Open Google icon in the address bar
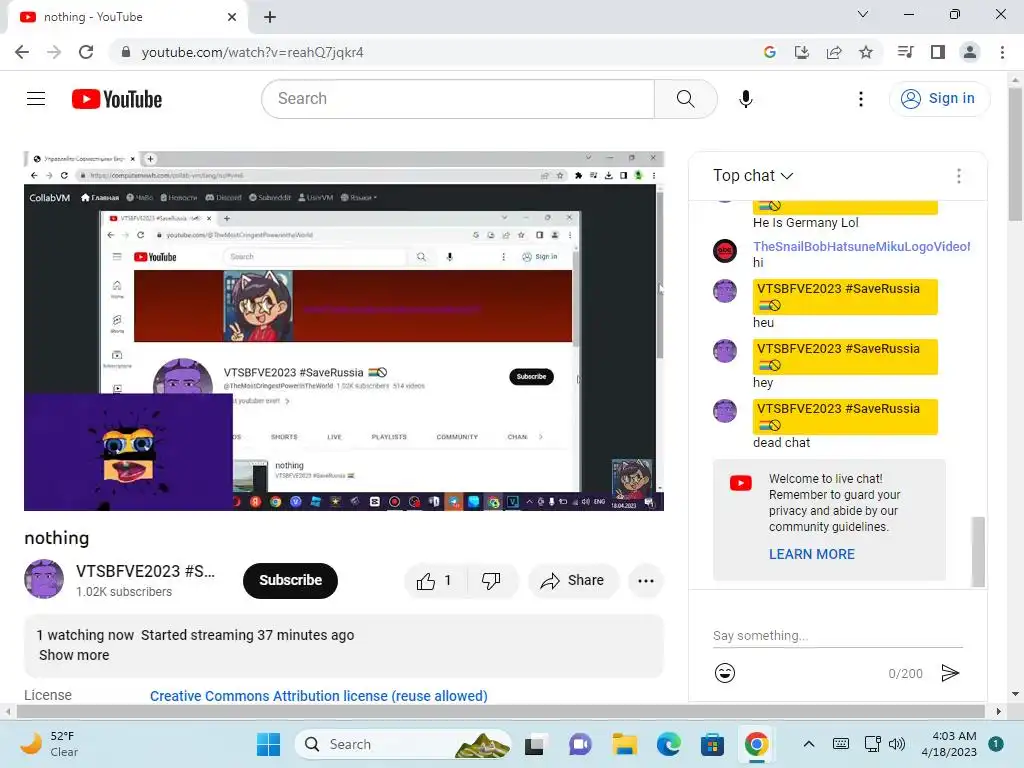 point(770,52)
